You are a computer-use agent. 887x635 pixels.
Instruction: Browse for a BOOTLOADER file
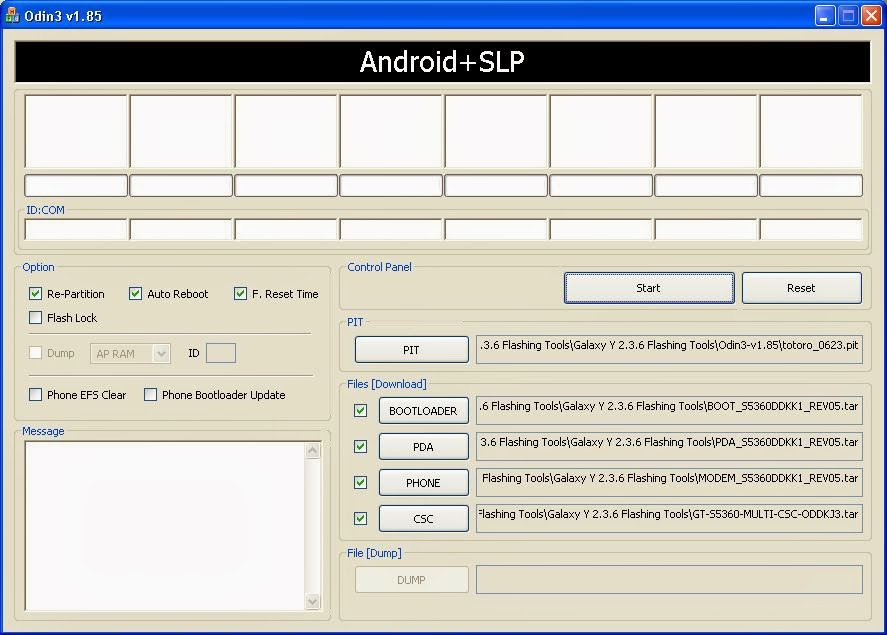tap(423, 411)
